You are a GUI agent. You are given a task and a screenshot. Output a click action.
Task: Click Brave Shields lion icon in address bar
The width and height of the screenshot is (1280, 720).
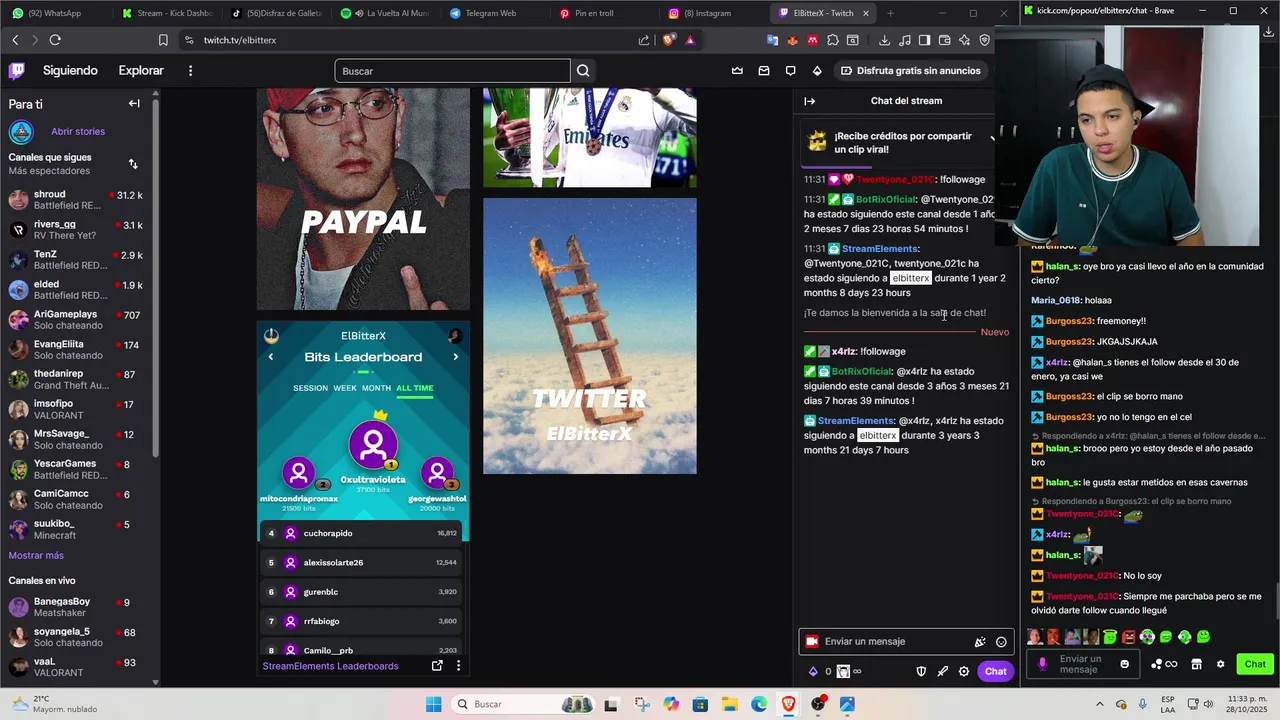[668, 40]
